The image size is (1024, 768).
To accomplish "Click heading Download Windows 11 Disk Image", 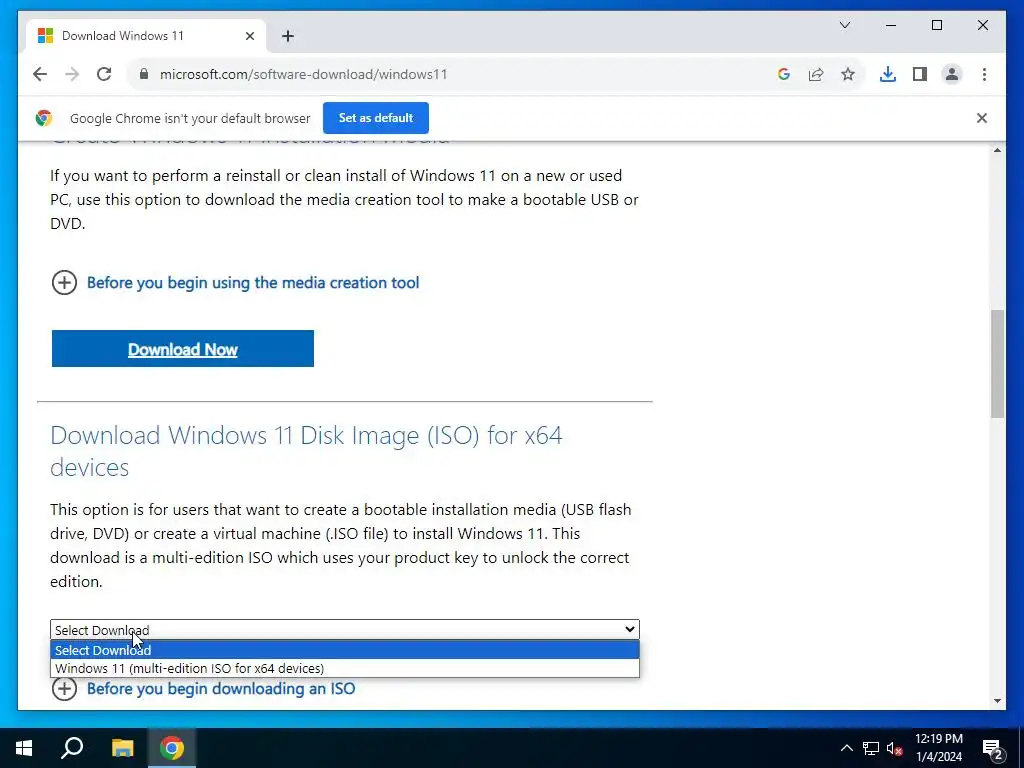I will click(x=306, y=451).
